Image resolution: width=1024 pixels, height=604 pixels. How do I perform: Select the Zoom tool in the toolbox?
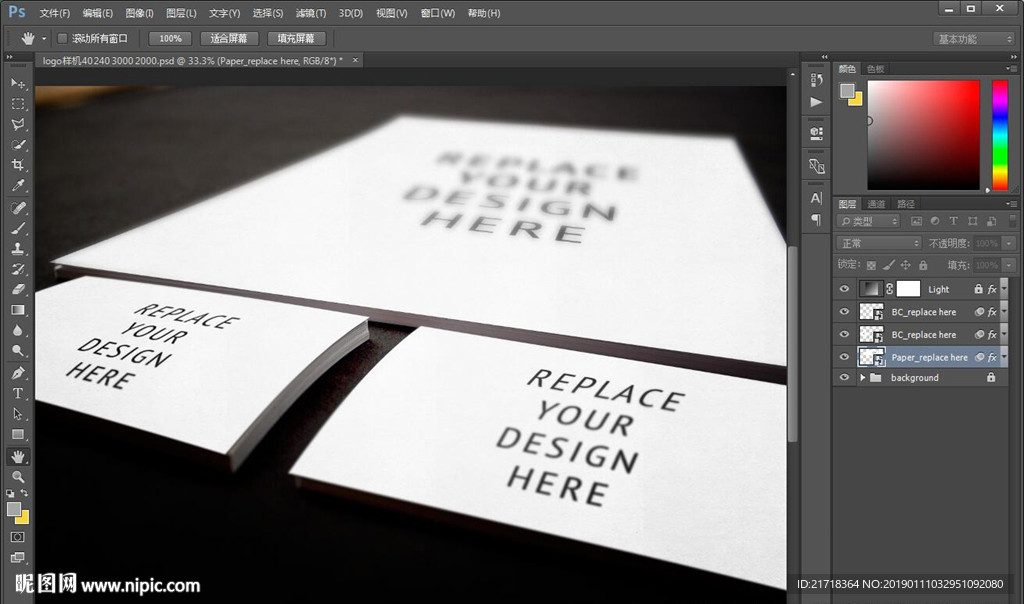(18, 476)
